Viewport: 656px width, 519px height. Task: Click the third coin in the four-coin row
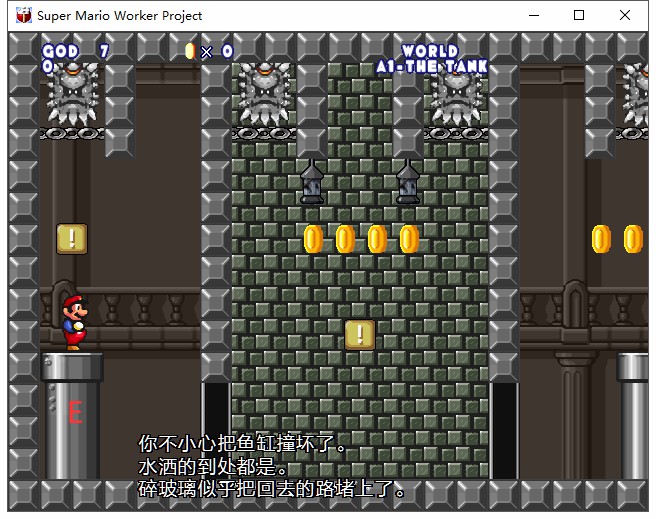377,239
